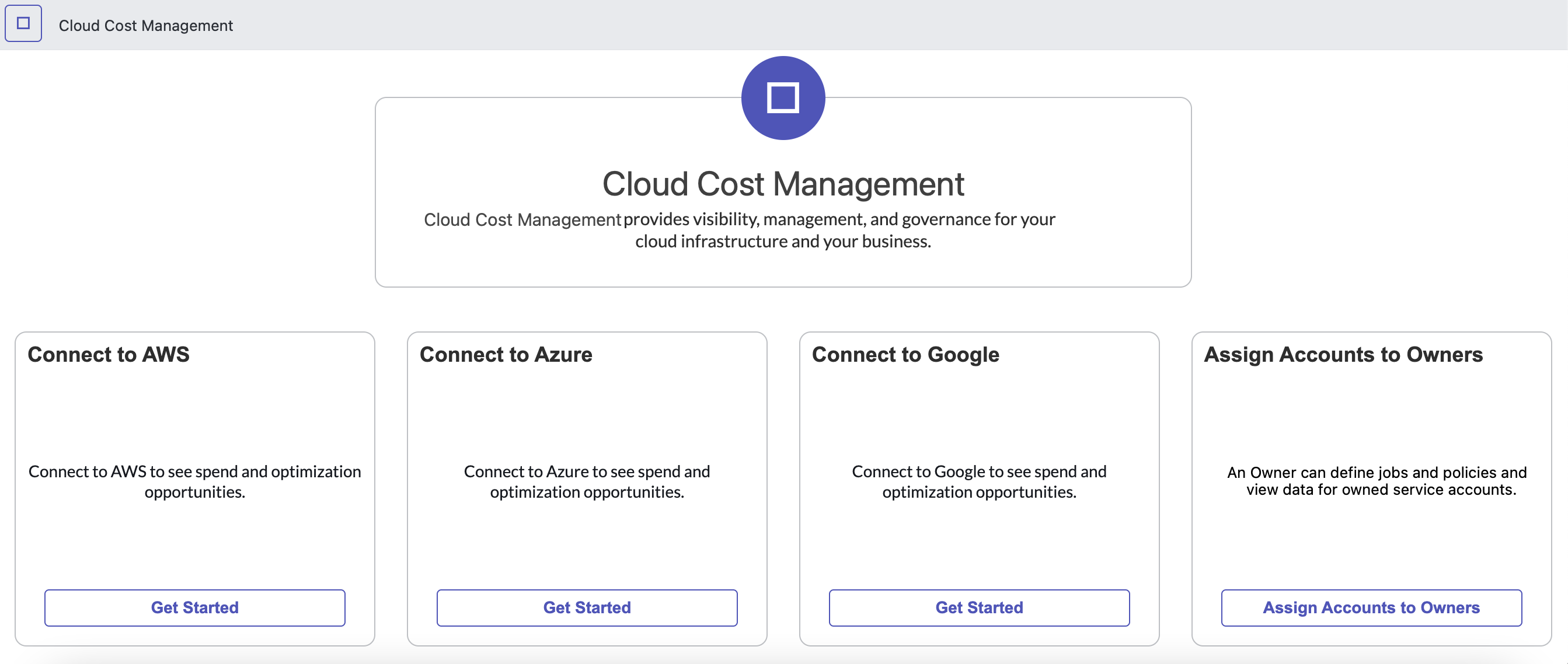Click the Connect to AWS card title
Viewport: 1568px width, 664px height.
pos(109,354)
